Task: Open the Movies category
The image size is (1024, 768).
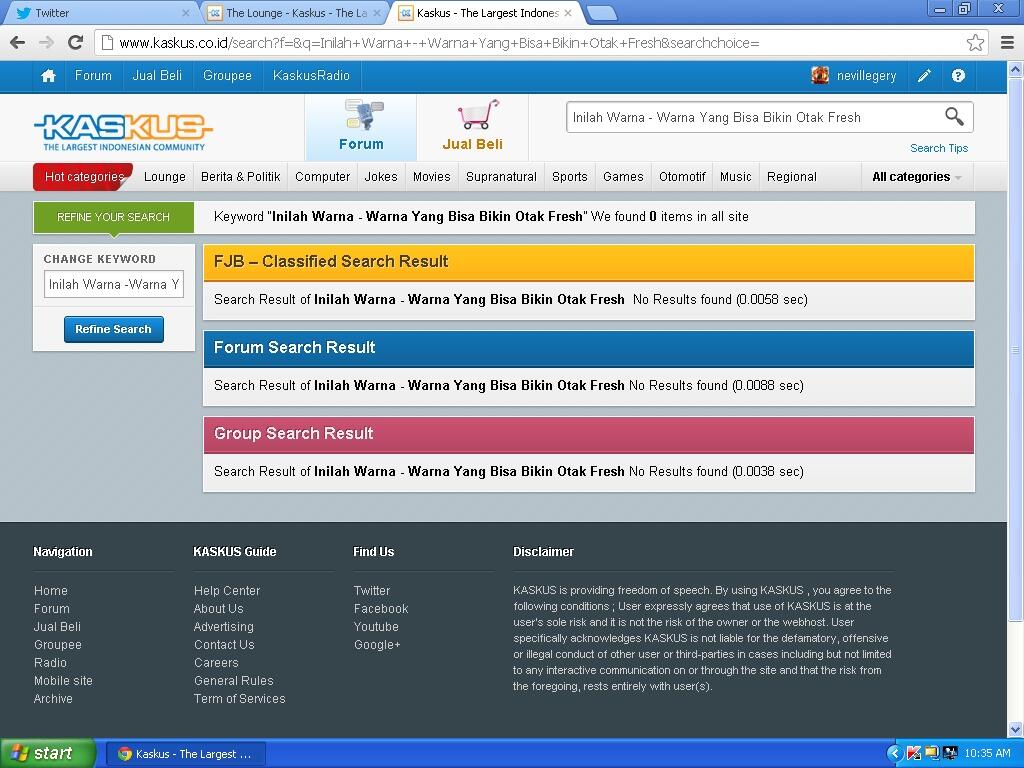Action: [432, 177]
